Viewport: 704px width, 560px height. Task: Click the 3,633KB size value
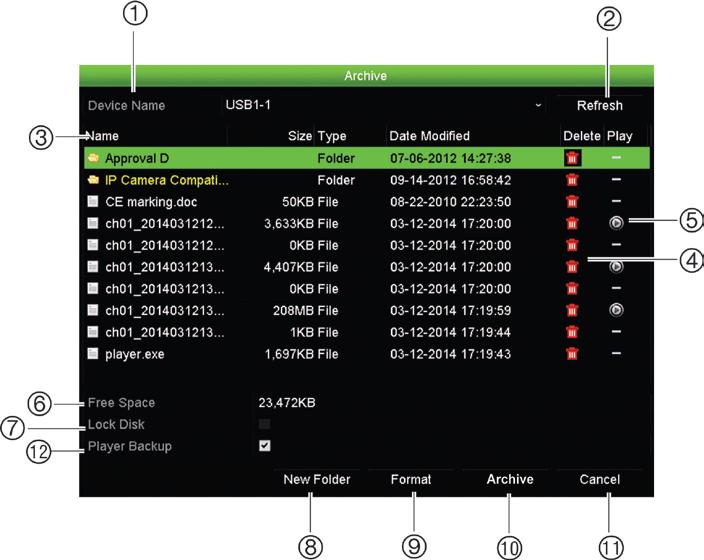(289, 224)
